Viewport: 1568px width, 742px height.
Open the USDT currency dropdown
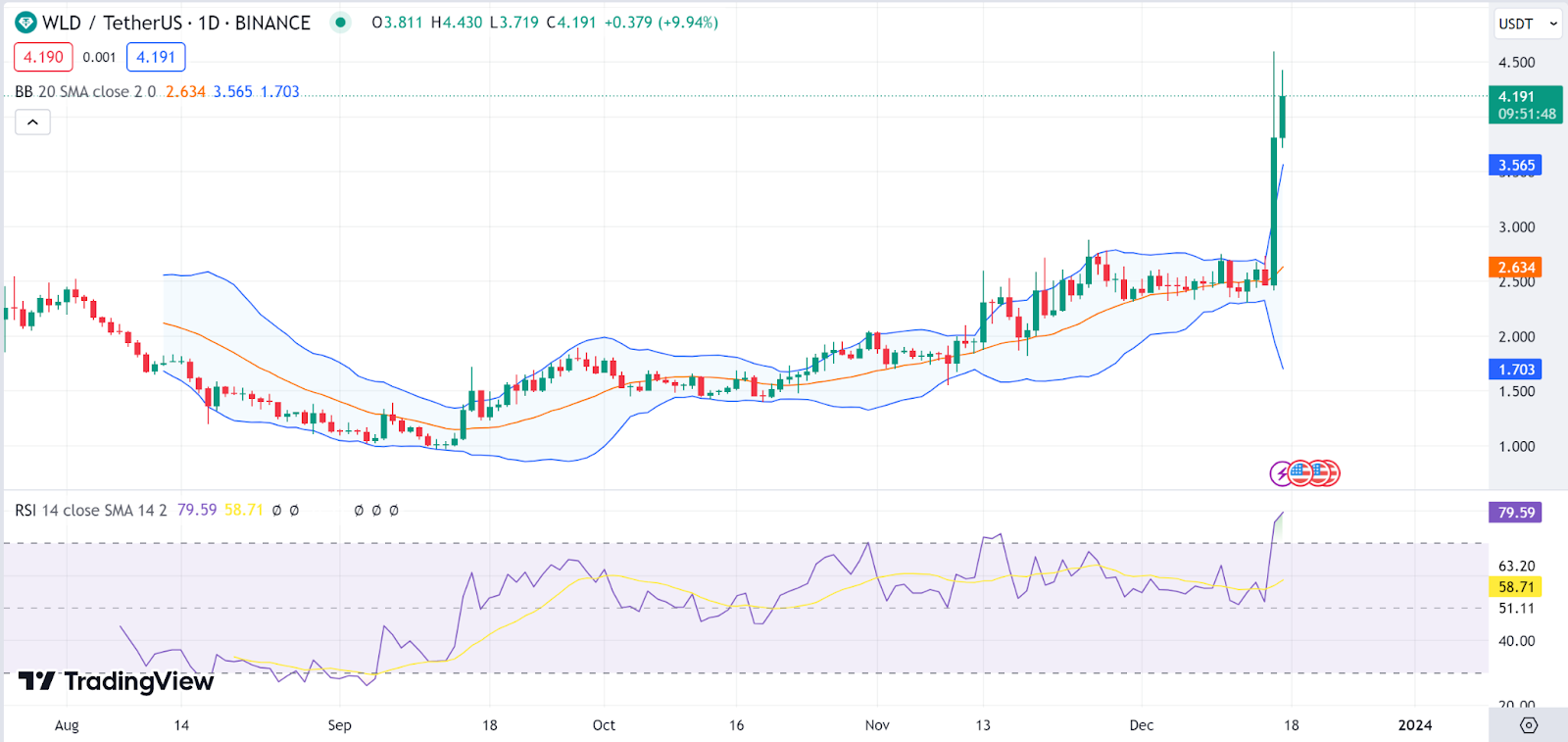tap(1528, 24)
